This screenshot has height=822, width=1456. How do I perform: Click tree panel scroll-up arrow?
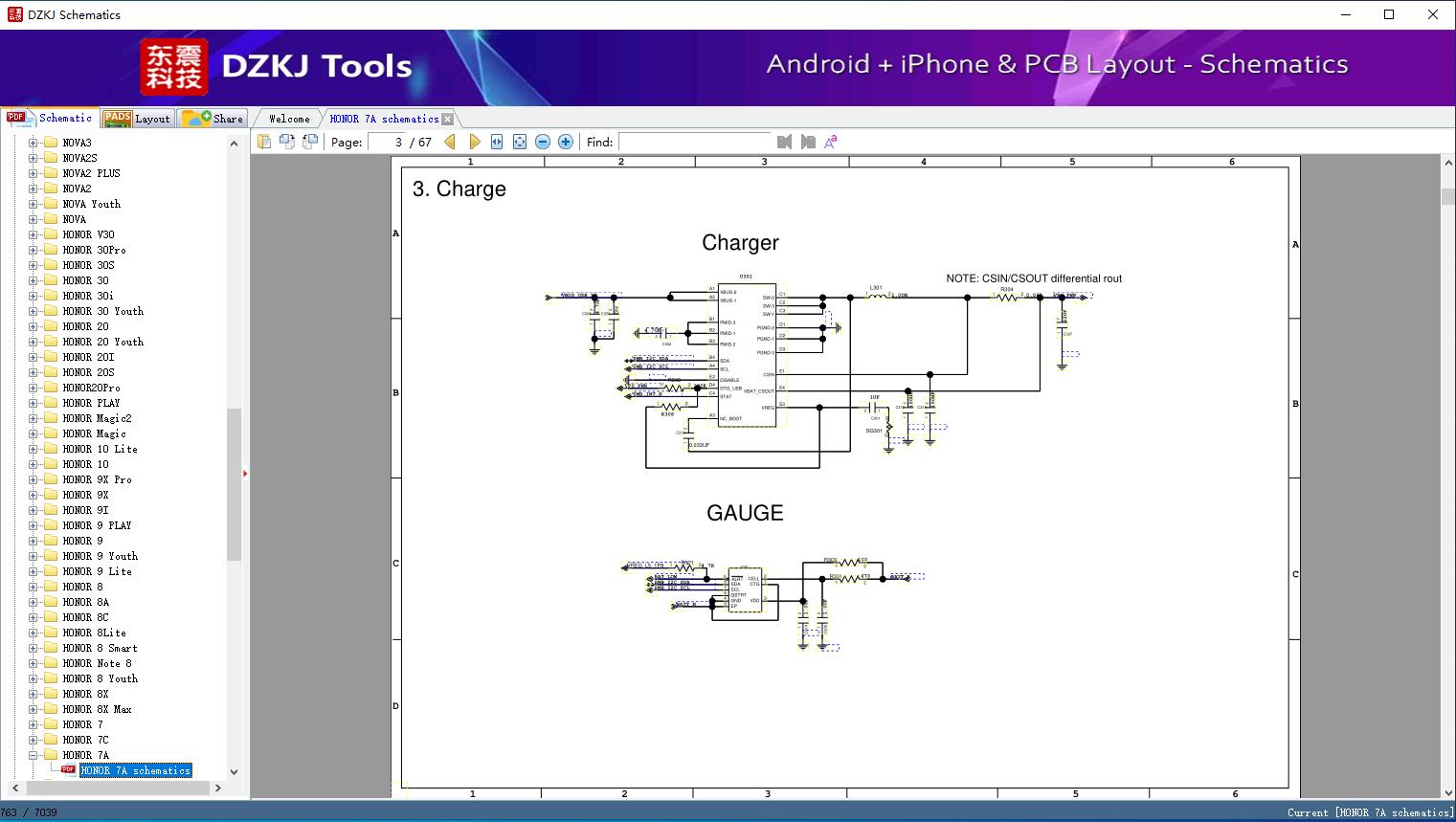point(234,144)
